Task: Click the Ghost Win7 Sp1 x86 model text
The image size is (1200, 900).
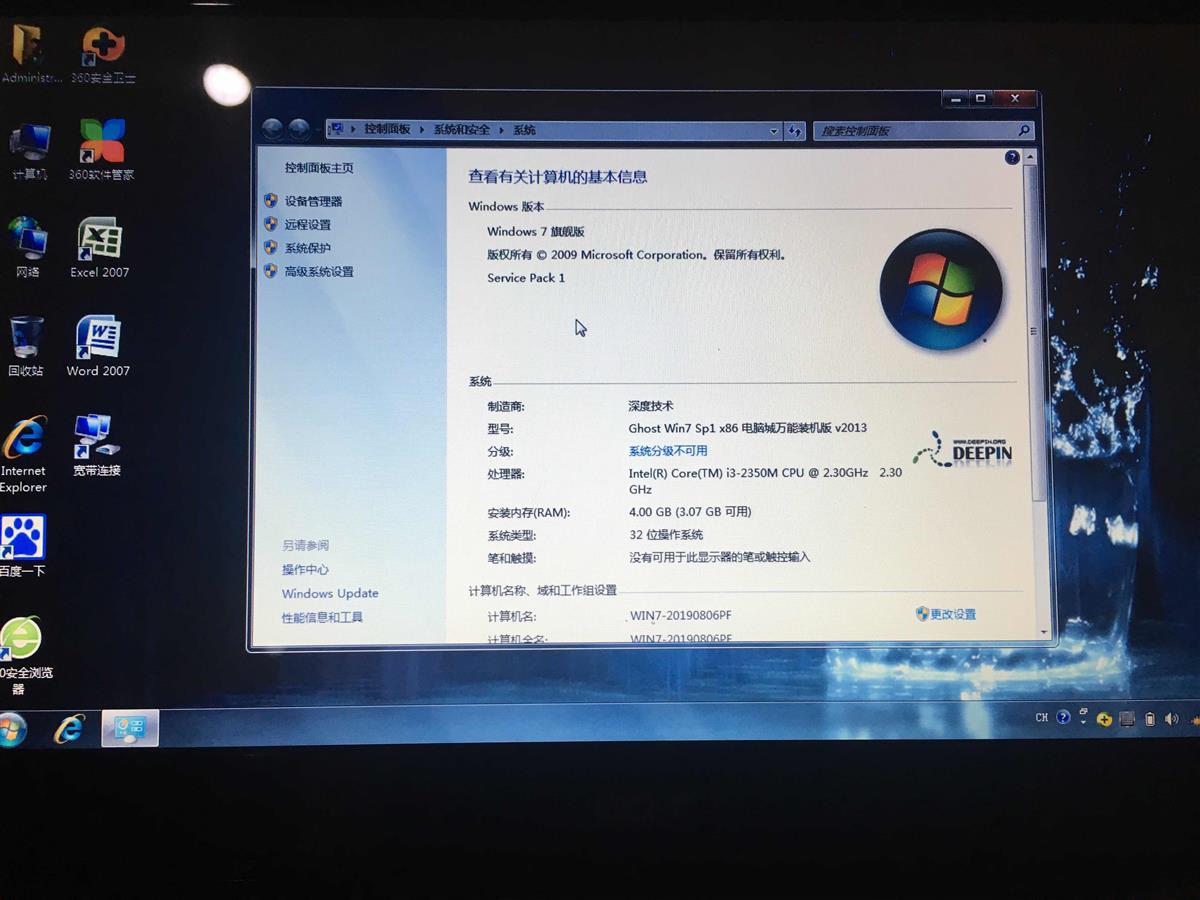Action: coord(747,427)
